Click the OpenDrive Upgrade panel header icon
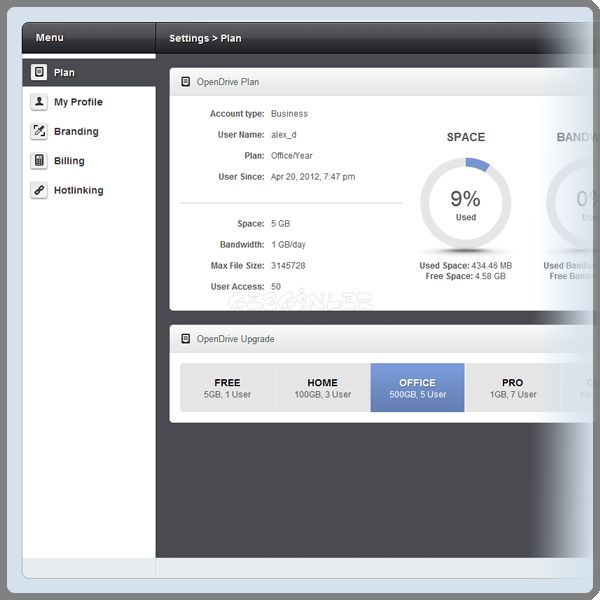Viewport: 600px width, 600px height. [x=186, y=339]
